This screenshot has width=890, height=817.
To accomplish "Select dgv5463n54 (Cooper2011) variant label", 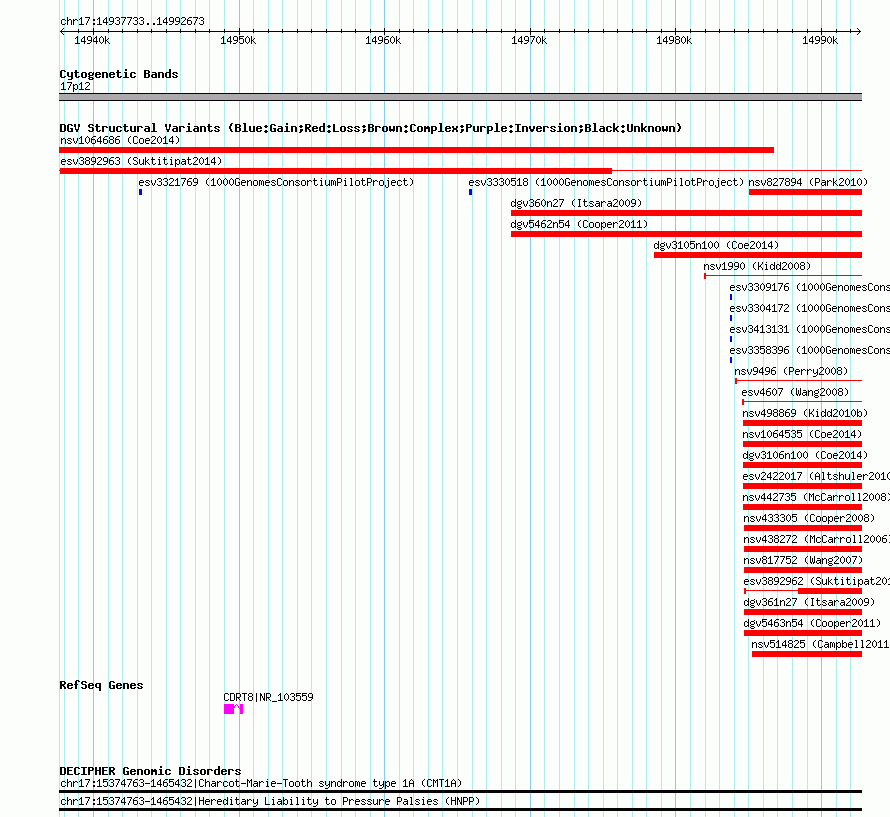I will point(812,623).
